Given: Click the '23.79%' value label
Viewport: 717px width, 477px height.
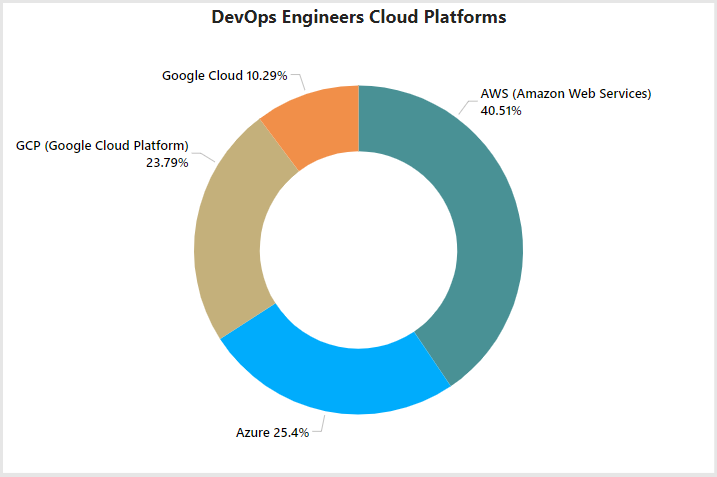Looking at the screenshot, I should tap(167, 163).
